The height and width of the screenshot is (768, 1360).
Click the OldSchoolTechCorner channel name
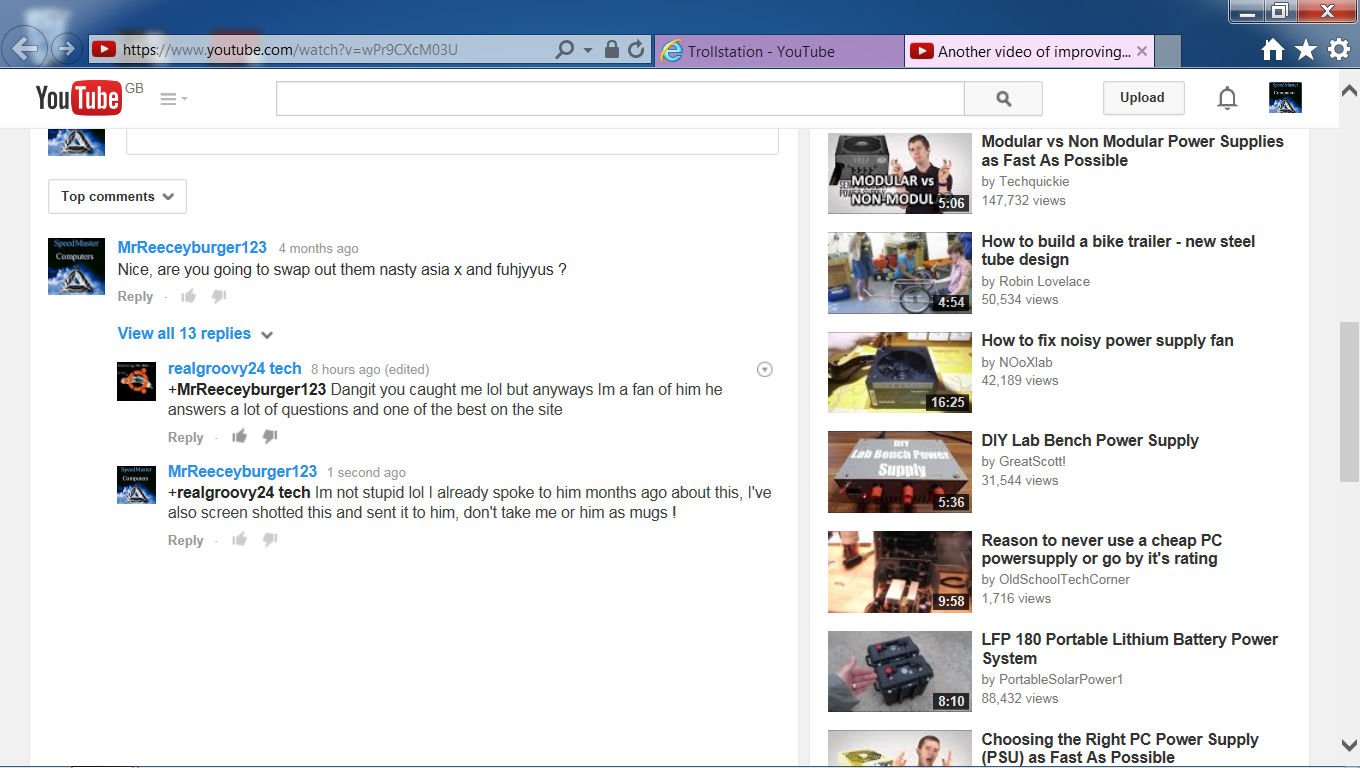coord(1064,580)
